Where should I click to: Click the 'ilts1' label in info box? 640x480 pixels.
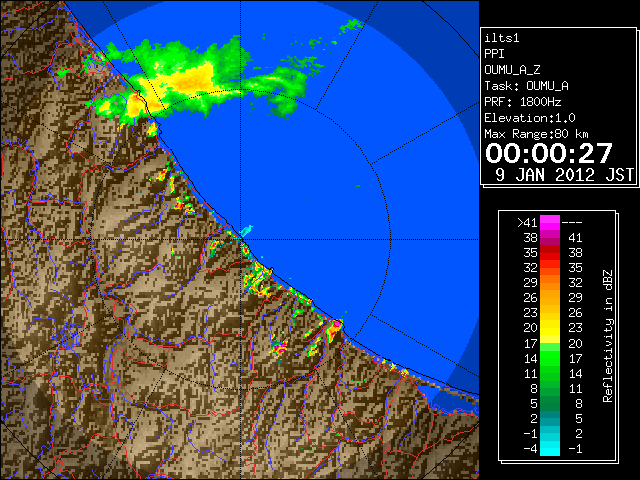pos(502,38)
